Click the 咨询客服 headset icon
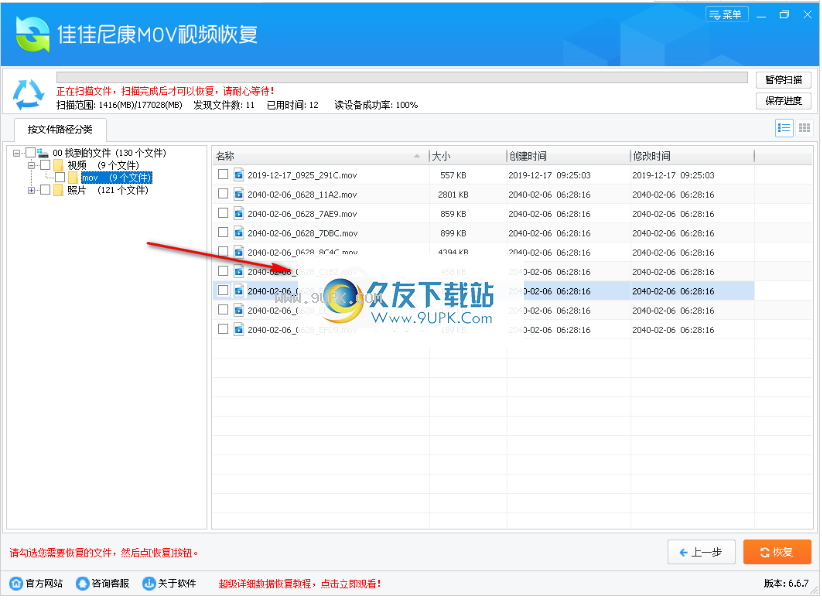Image resolution: width=822 pixels, height=602 pixels. (x=82, y=583)
